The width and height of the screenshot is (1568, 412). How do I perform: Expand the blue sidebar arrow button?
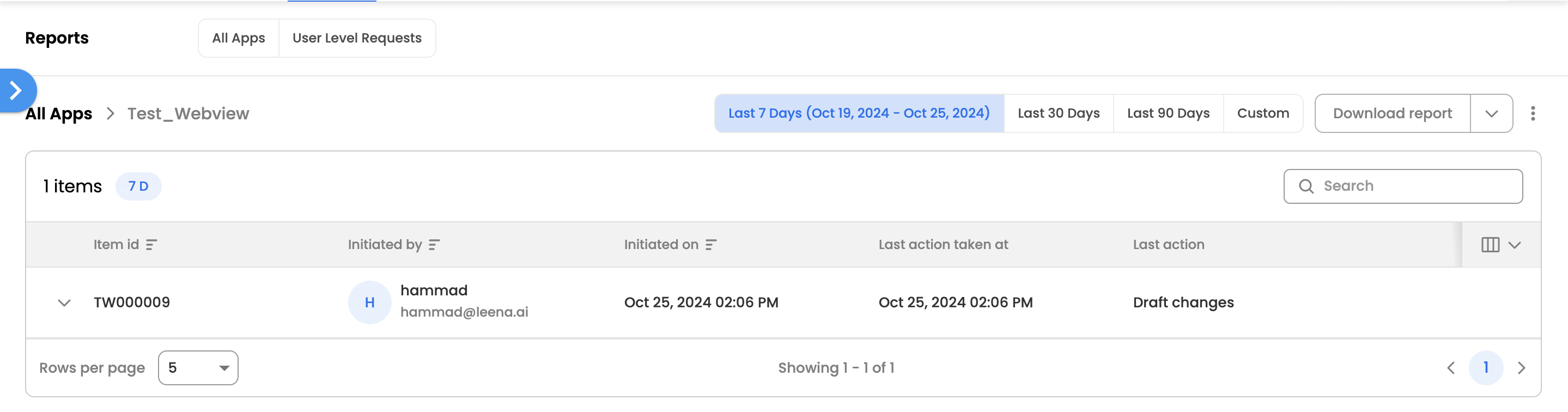tap(16, 90)
